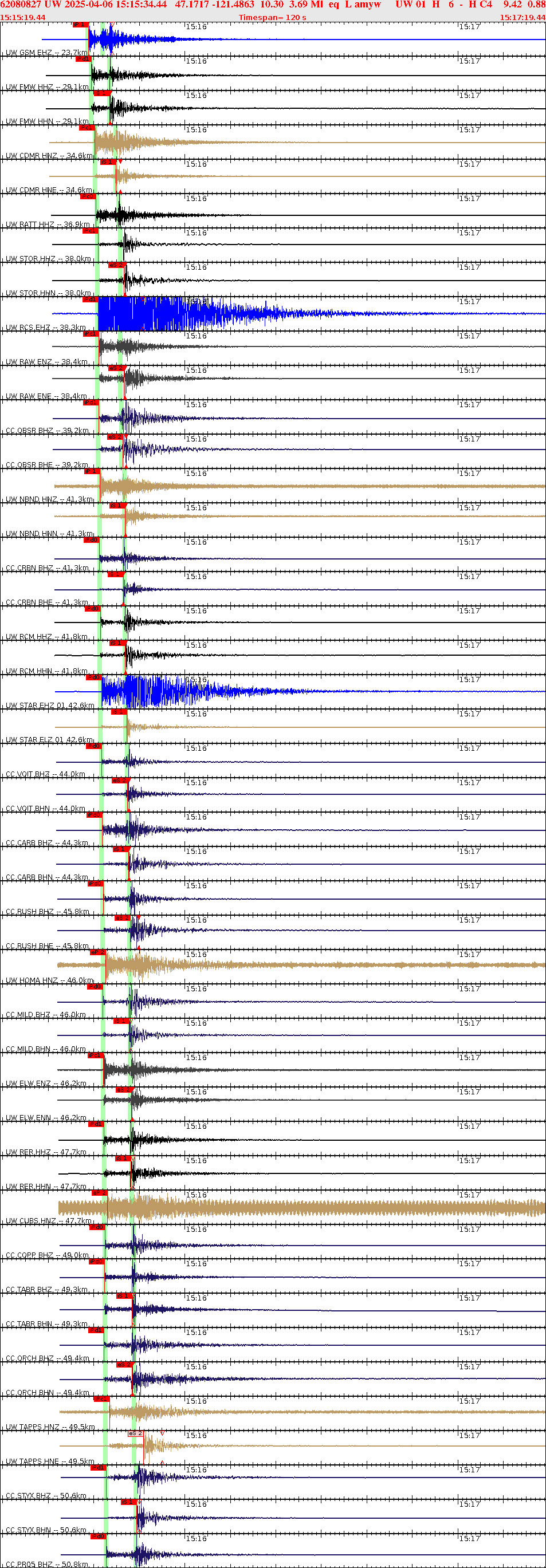Select UW STAR ELZ 01 42.6km label
Image resolution: width=546 pixels, height=1568 pixels.
50,740
